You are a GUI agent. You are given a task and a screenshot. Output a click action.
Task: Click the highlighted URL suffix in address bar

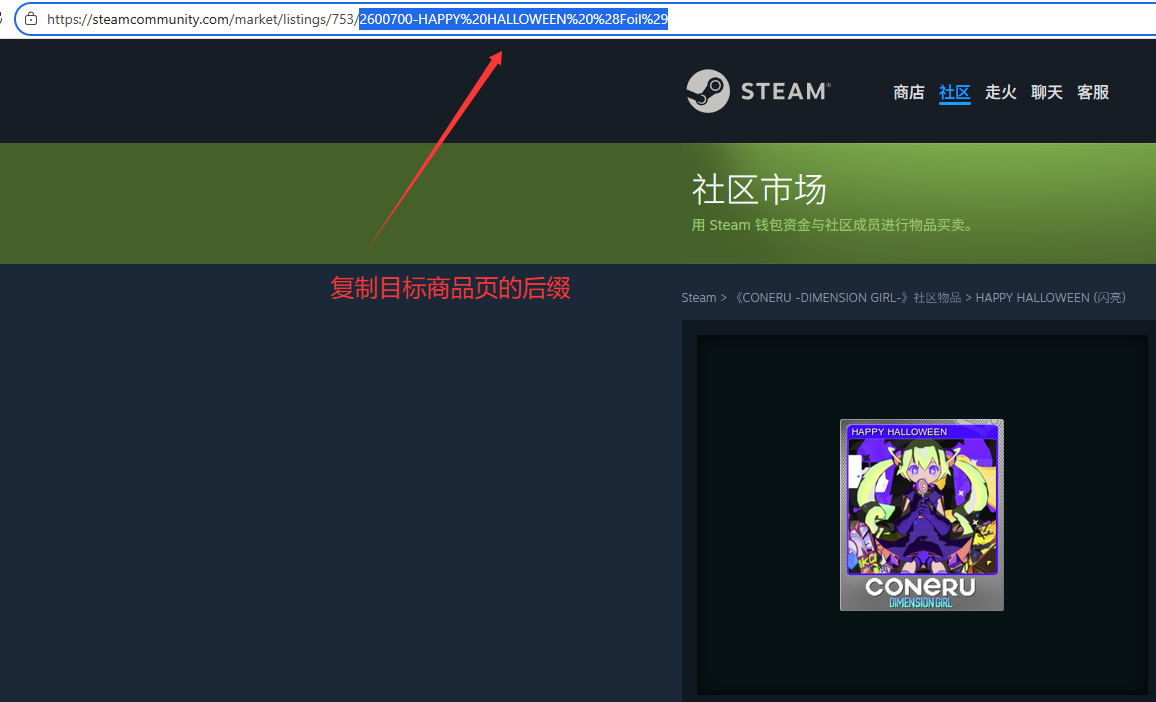click(x=513, y=19)
